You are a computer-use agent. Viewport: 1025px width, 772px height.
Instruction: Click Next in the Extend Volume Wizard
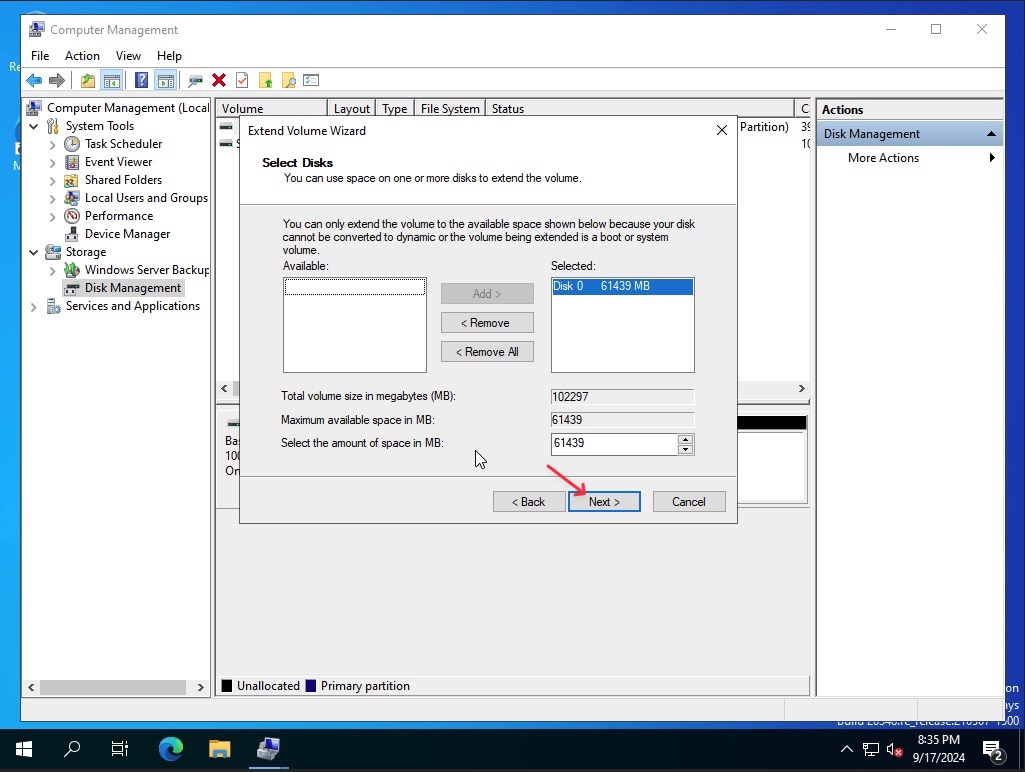pos(604,502)
